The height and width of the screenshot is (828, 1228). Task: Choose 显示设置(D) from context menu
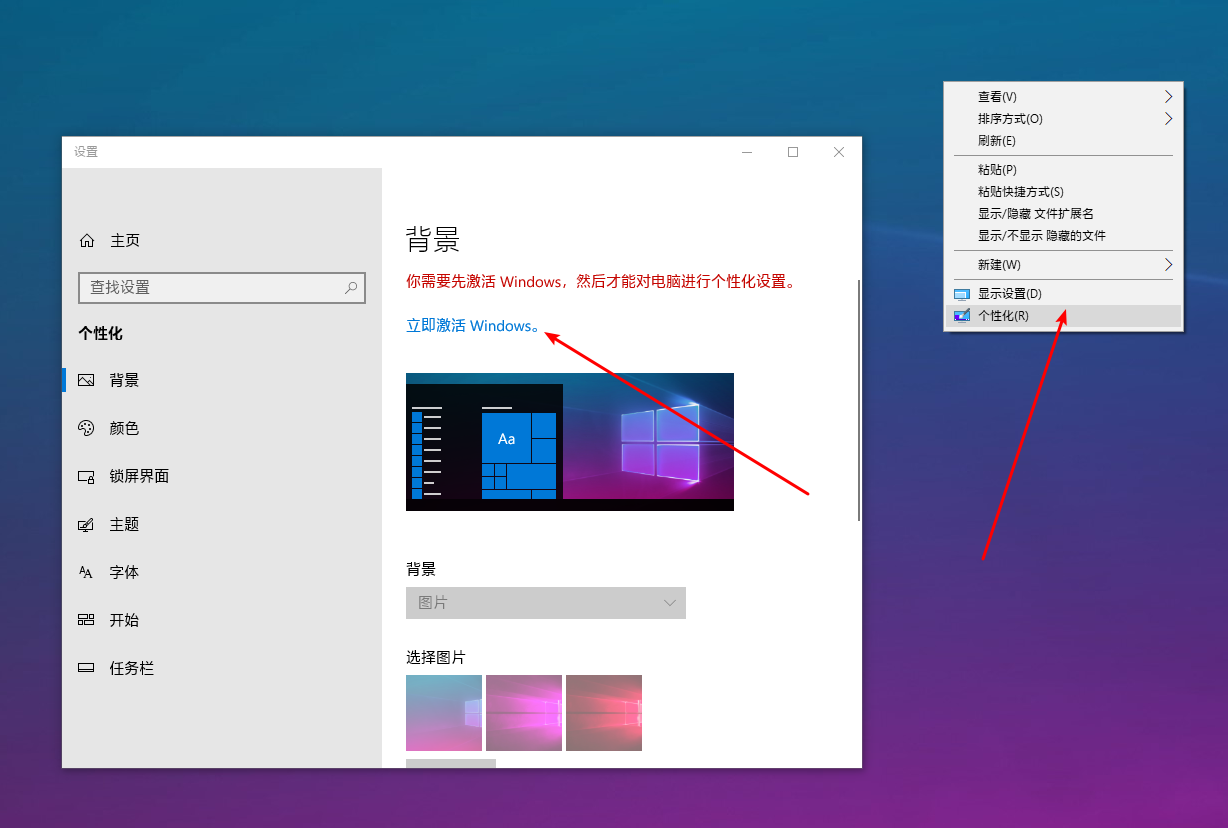coord(1064,294)
